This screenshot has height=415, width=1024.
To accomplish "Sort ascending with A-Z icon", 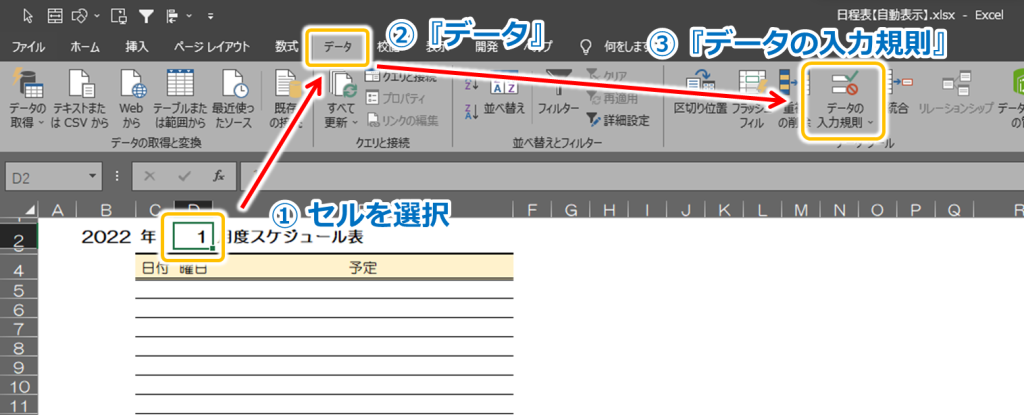I will coord(472,85).
